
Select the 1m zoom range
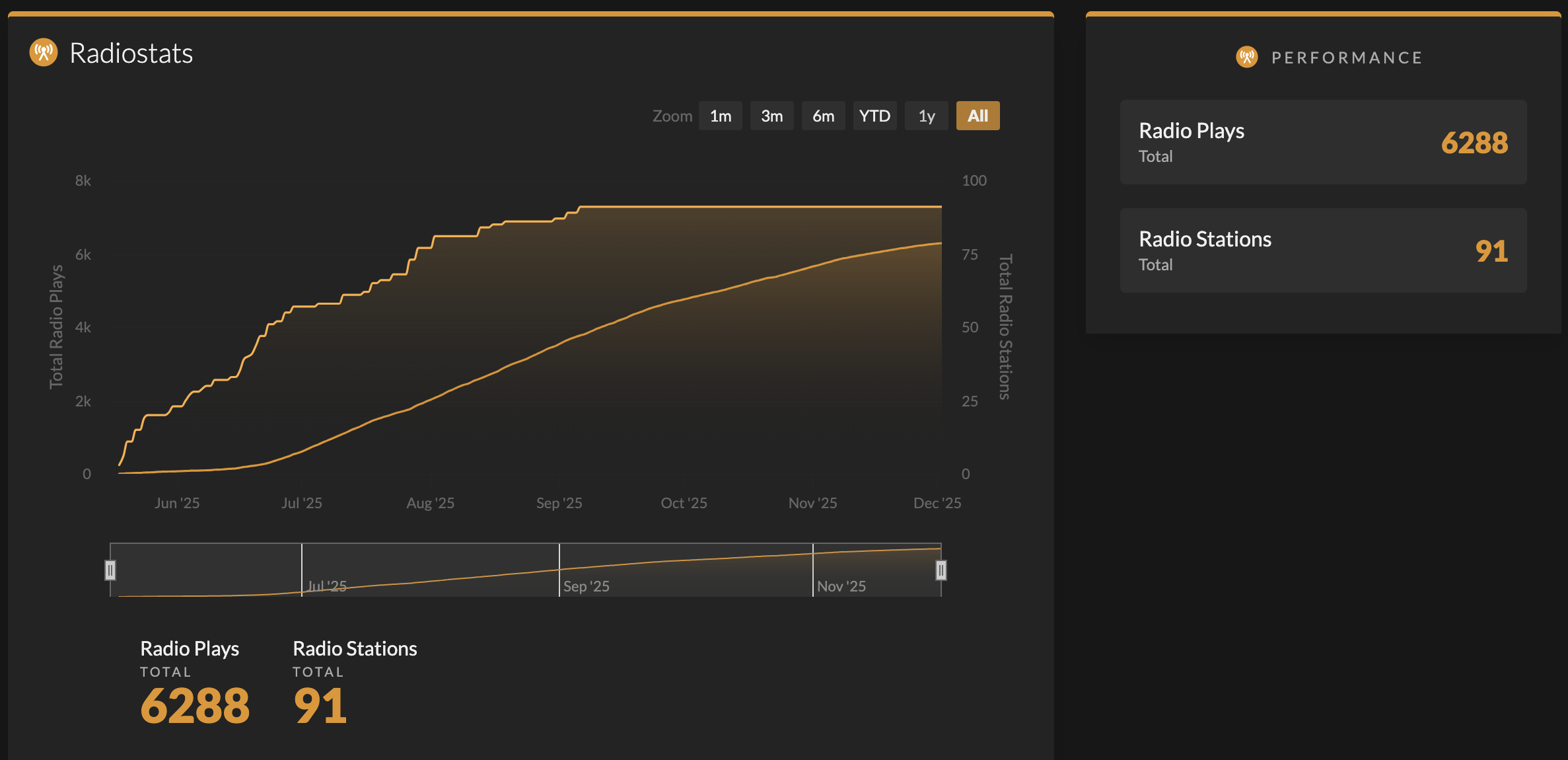720,116
